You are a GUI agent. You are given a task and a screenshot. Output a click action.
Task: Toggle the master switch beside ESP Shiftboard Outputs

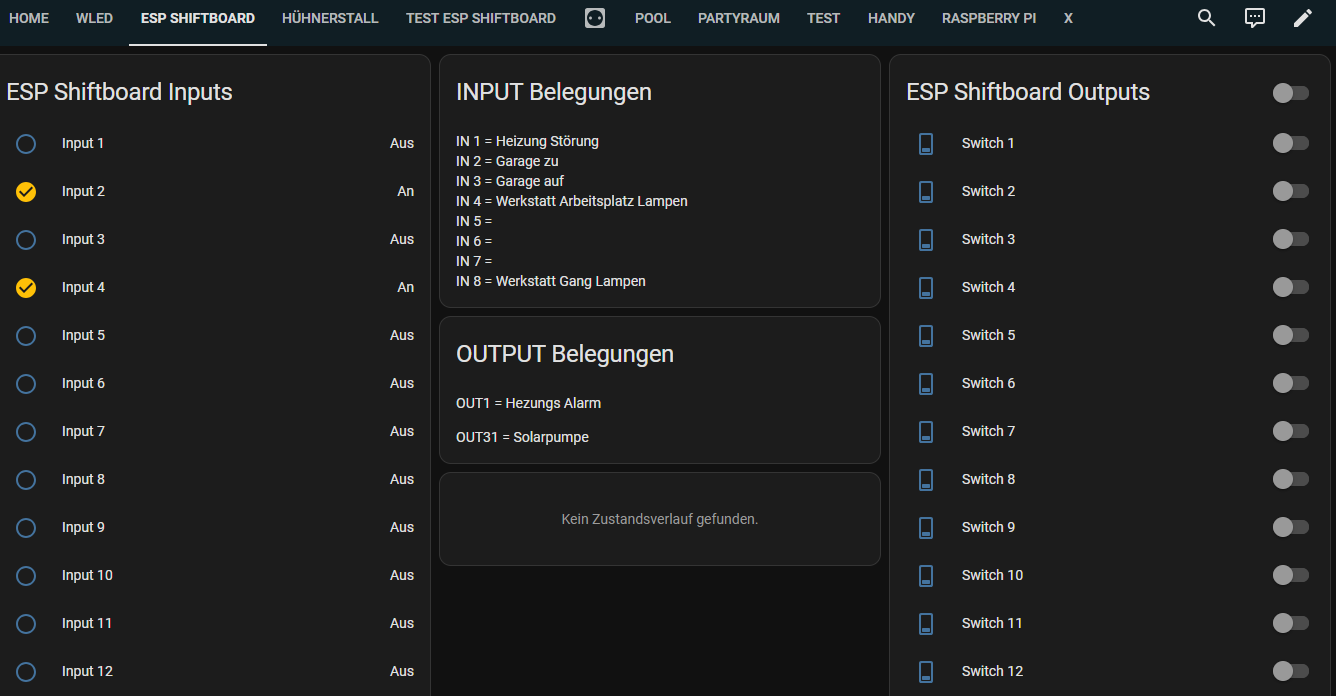(1290, 92)
